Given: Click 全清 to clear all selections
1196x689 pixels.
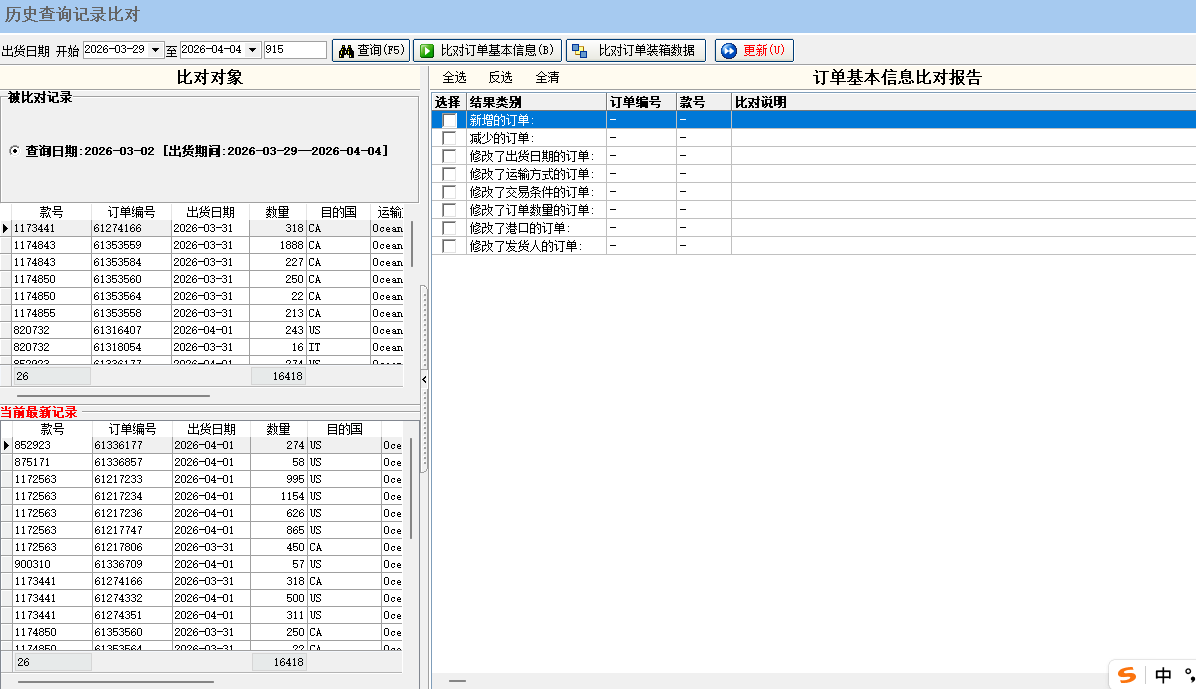Looking at the screenshot, I should coord(548,78).
